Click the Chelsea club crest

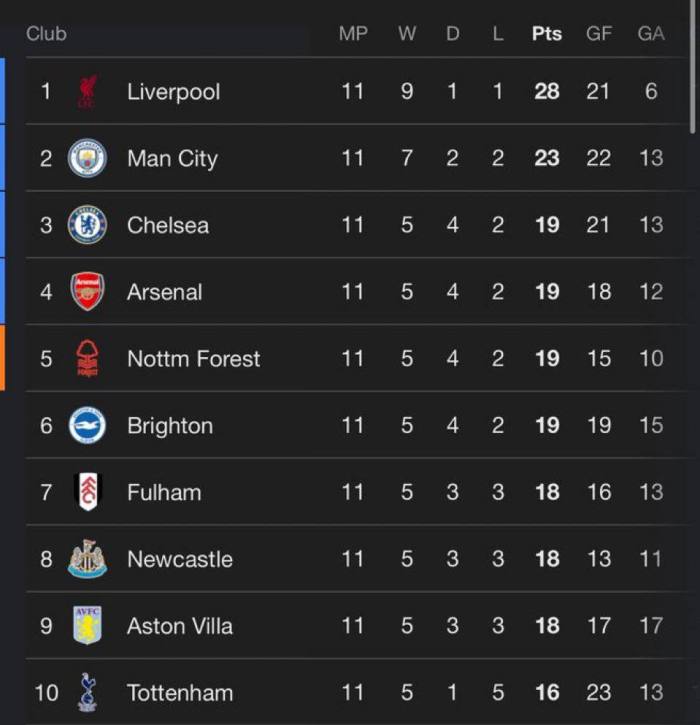pyautogui.click(x=87, y=225)
